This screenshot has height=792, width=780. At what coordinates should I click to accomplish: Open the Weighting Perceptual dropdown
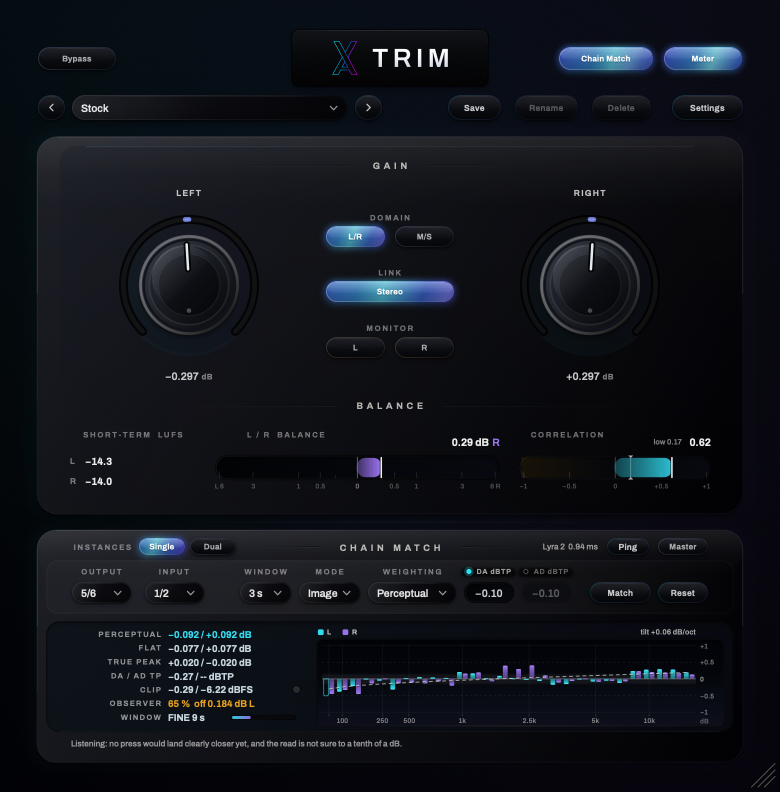[412, 593]
